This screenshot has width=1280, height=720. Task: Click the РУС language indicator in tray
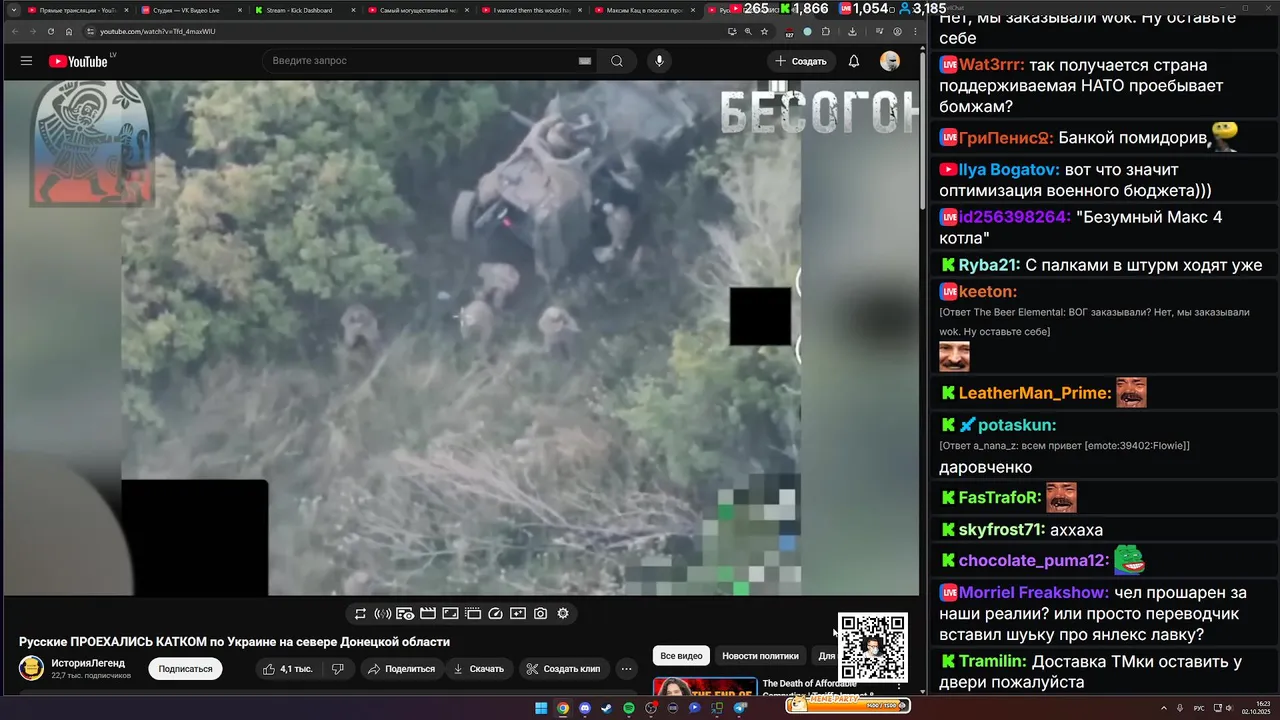pyautogui.click(x=1199, y=708)
